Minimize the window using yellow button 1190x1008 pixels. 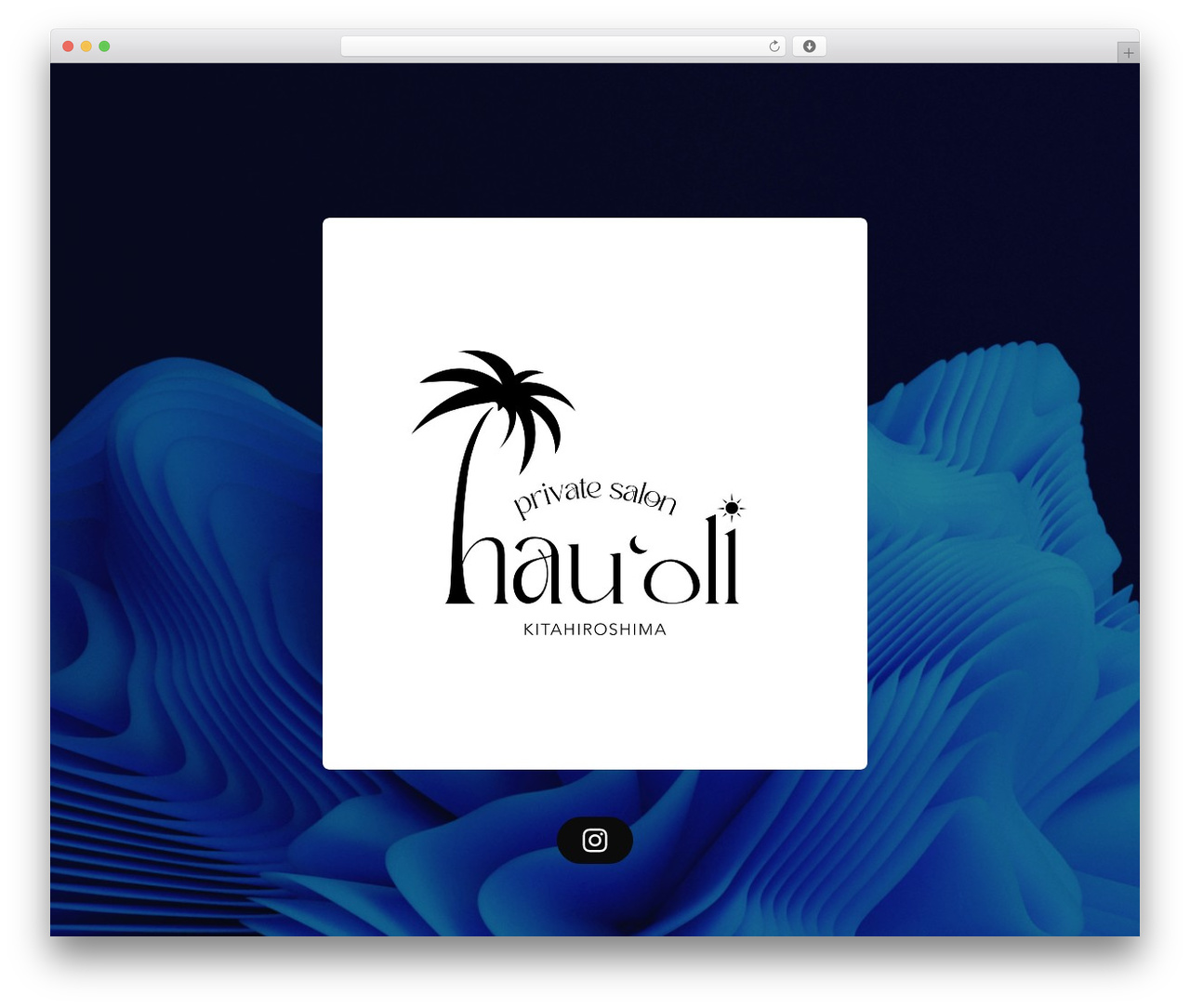point(86,46)
